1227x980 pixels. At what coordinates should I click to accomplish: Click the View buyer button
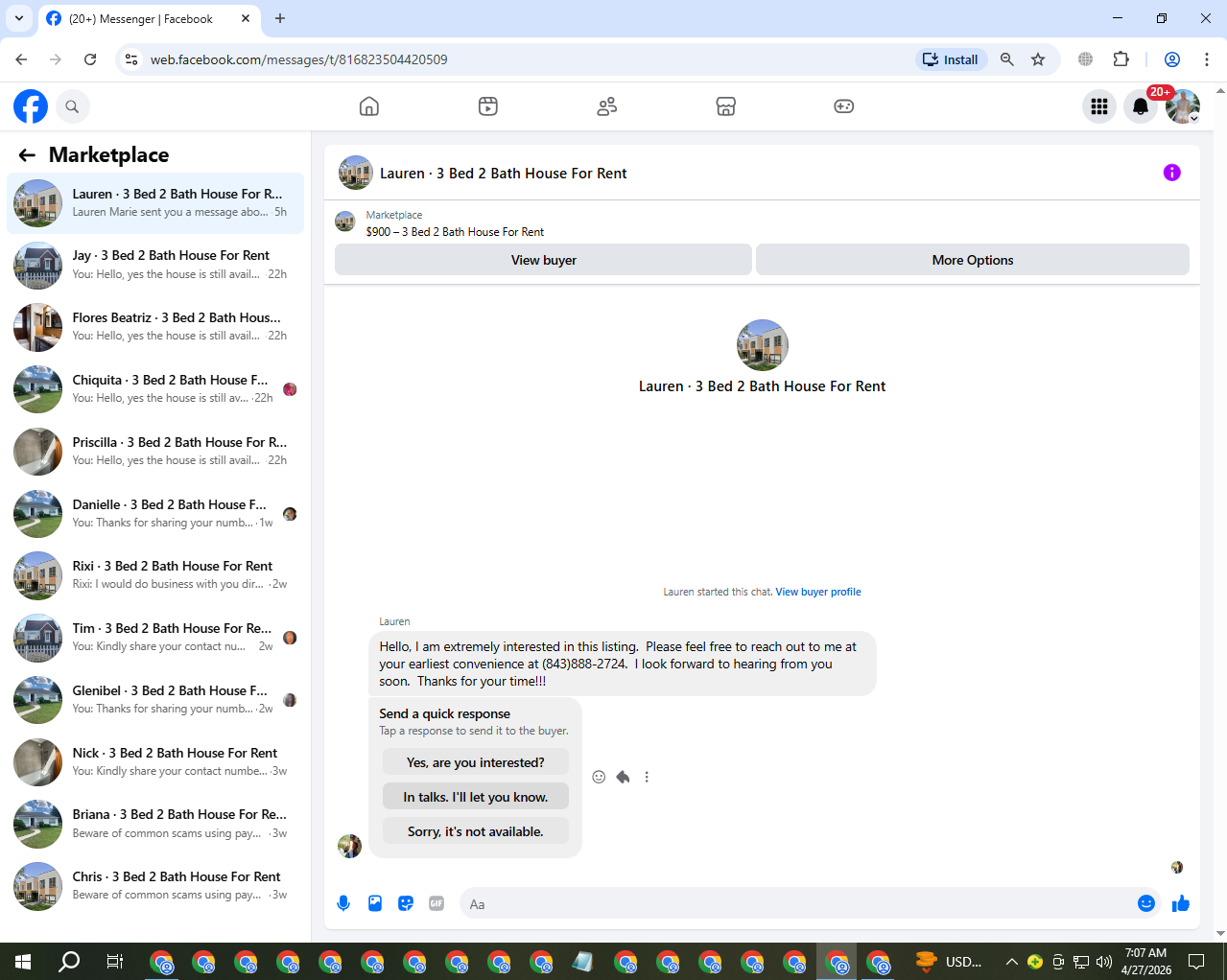pos(543,260)
